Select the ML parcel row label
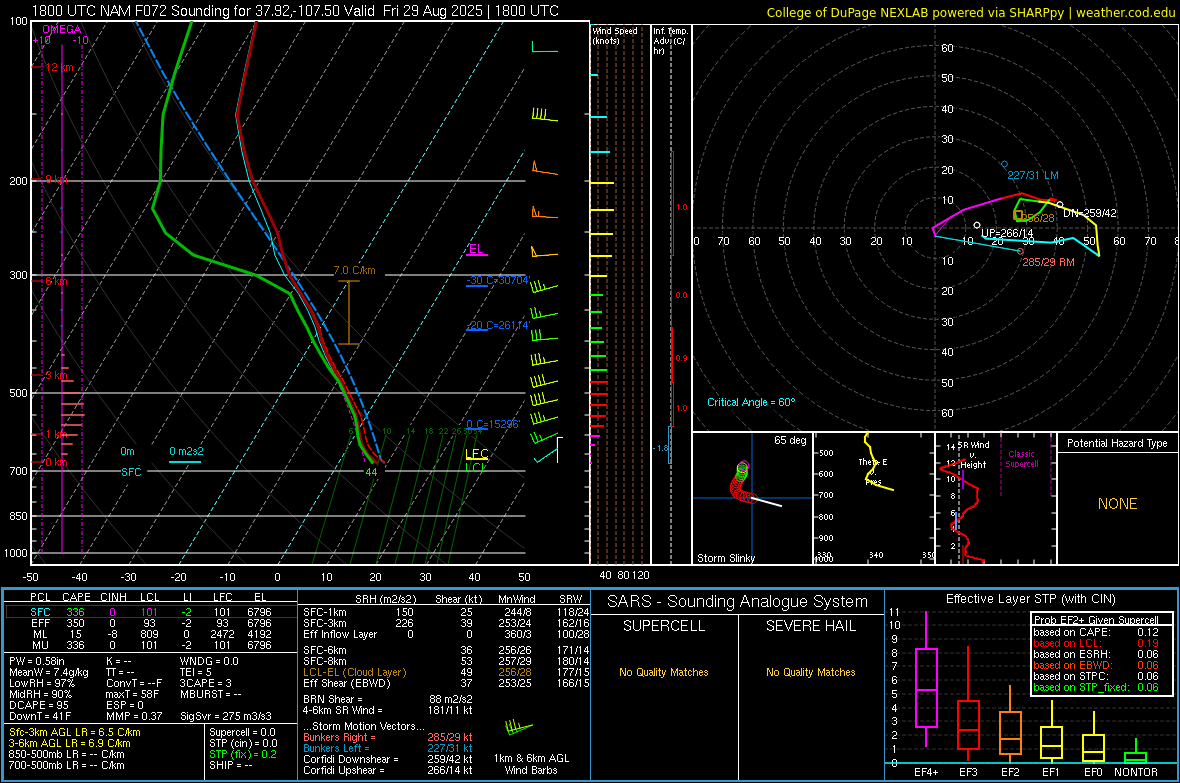 (x=41, y=634)
